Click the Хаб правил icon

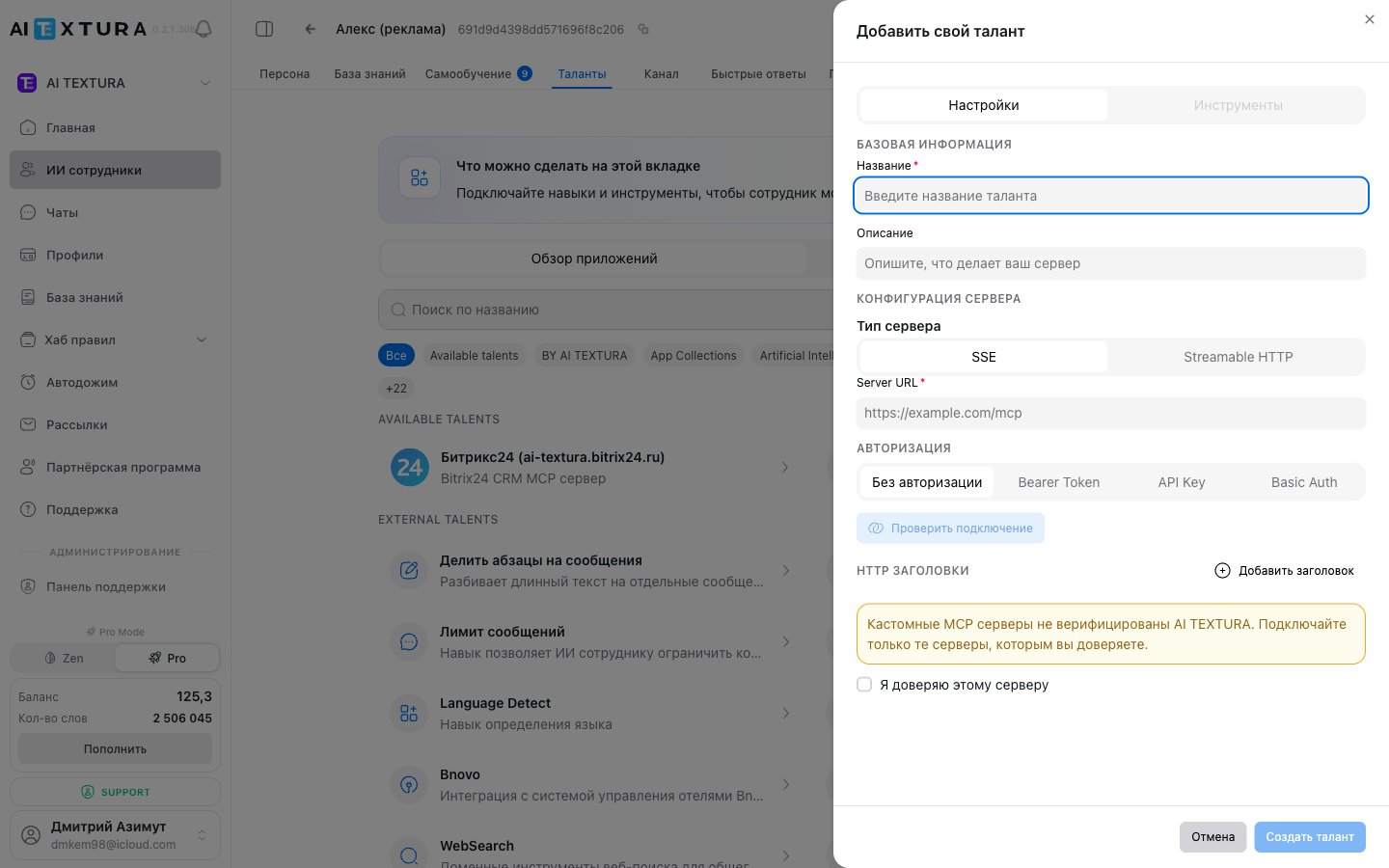click(x=28, y=339)
